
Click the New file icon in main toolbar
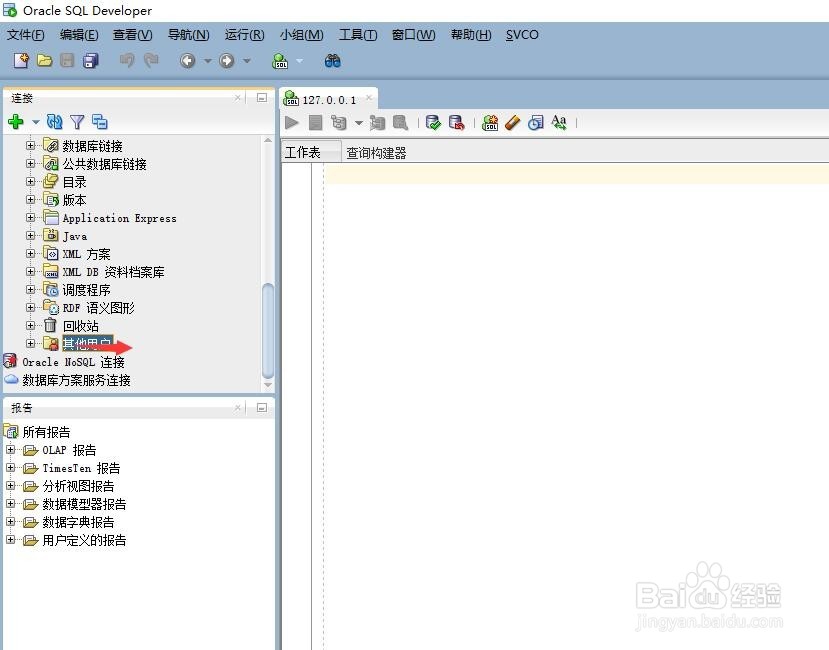(21, 61)
